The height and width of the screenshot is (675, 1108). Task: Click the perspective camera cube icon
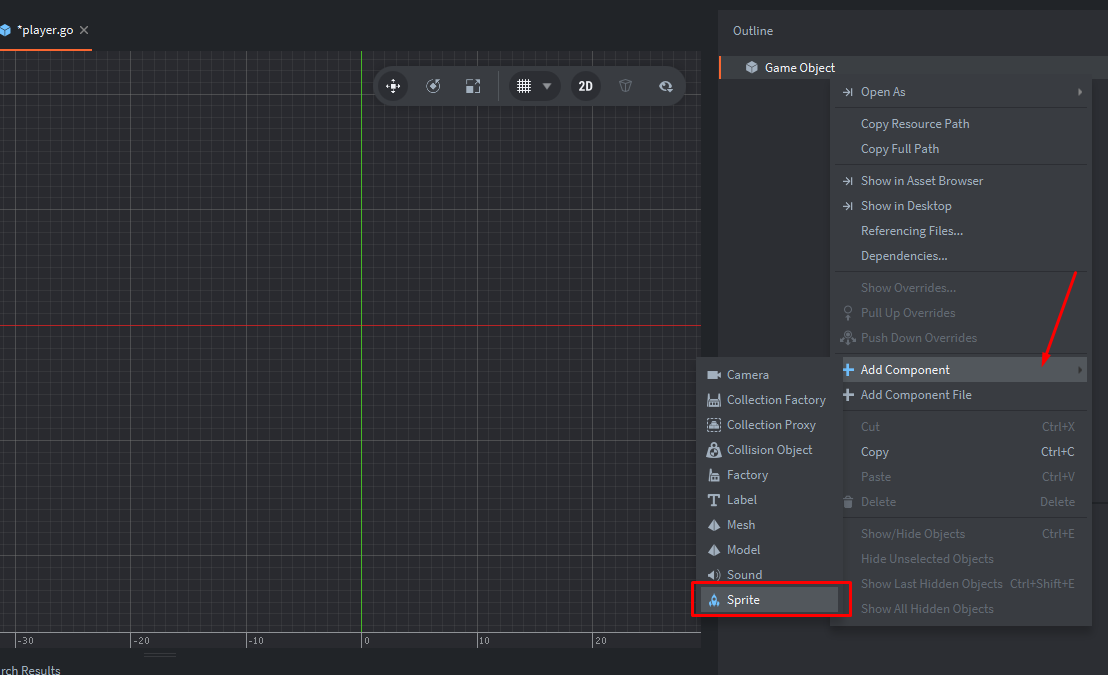pyautogui.click(x=626, y=86)
